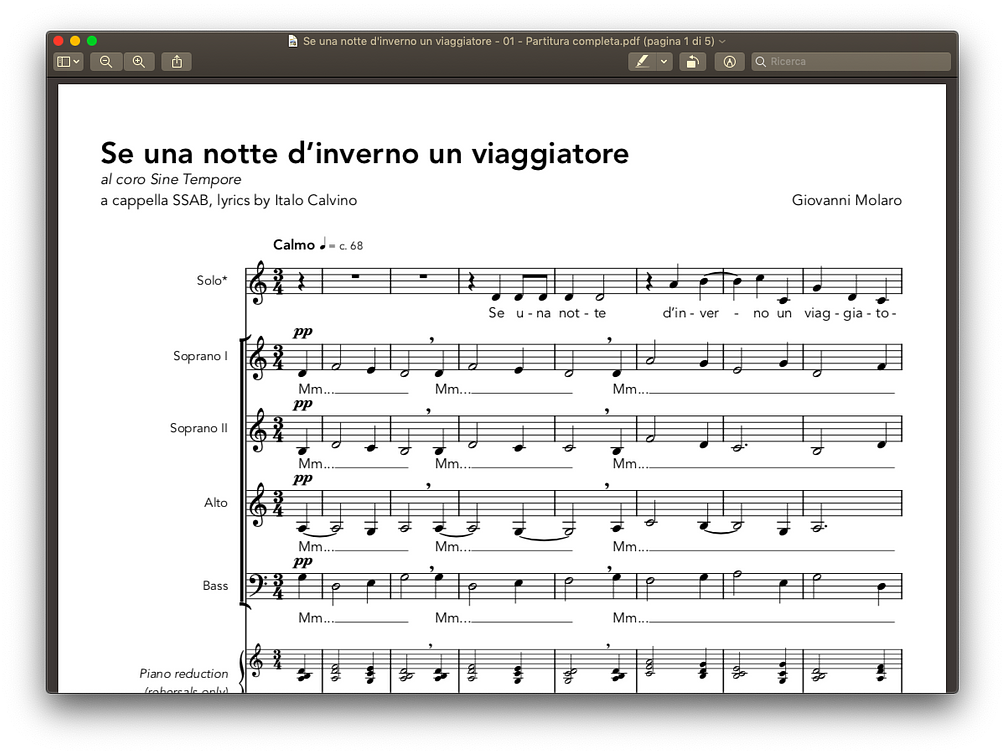Click the 'Bass' staff label

pyautogui.click(x=215, y=586)
